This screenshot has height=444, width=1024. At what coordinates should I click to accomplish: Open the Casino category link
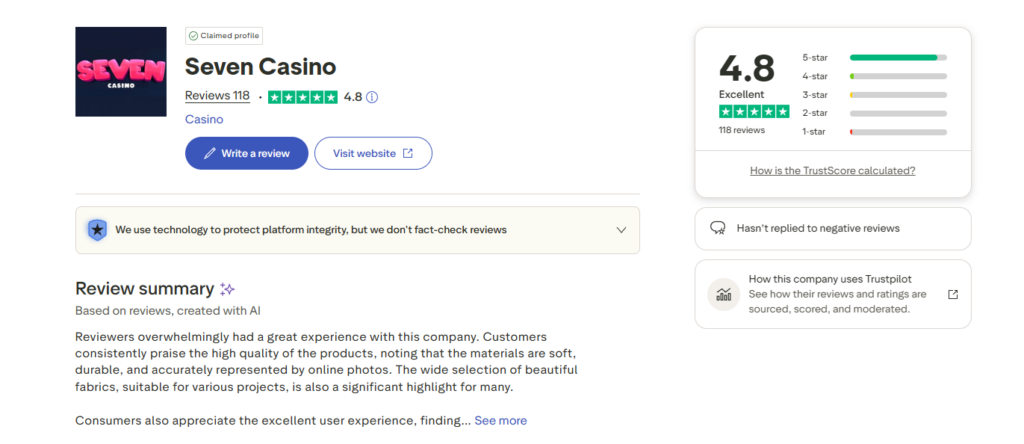coord(204,119)
